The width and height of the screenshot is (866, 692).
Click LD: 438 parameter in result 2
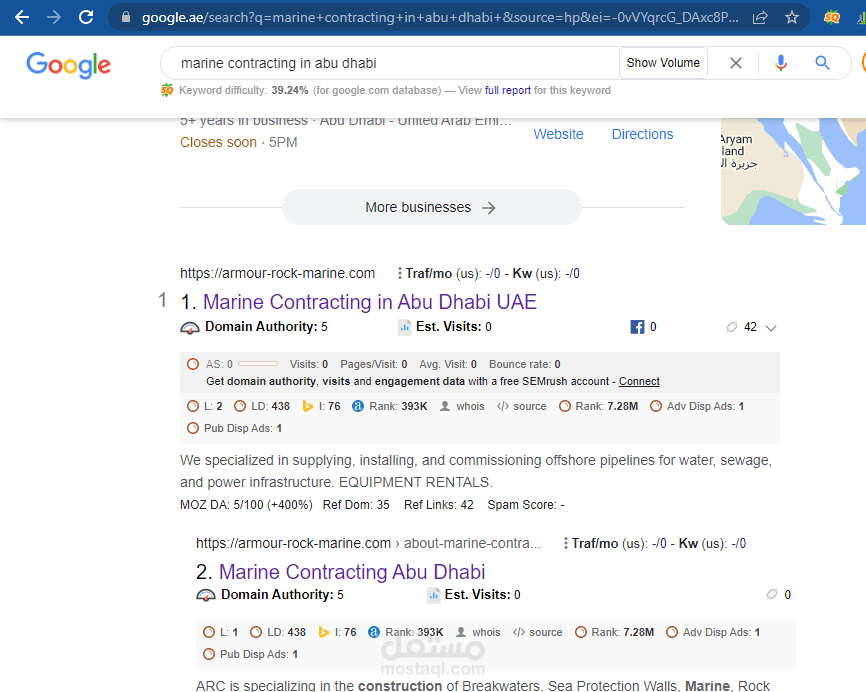pos(278,632)
